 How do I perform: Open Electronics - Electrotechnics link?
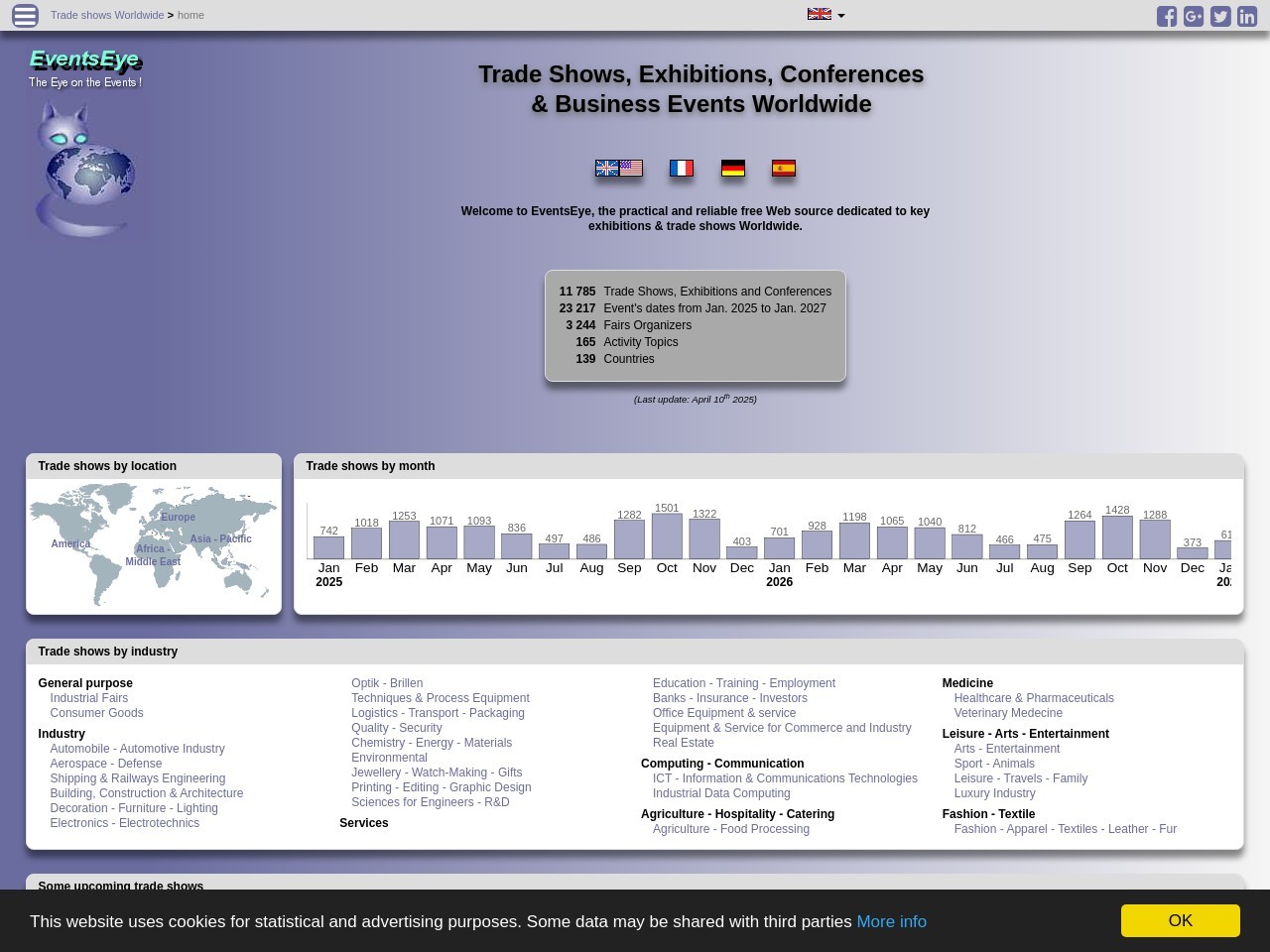click(x=125, y=823)
